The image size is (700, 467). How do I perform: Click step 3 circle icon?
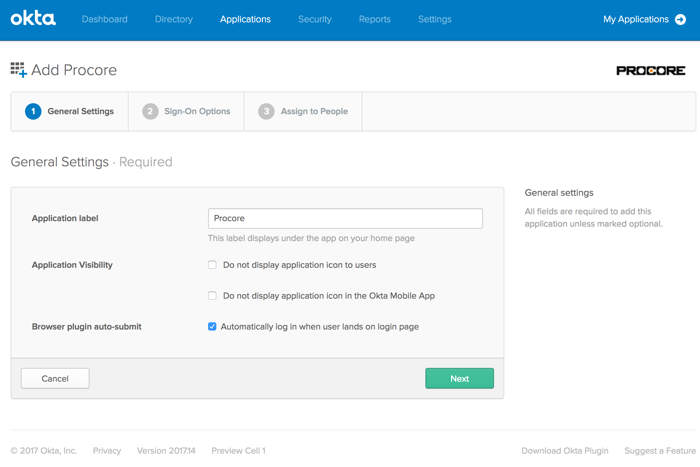tap(266, 111)
